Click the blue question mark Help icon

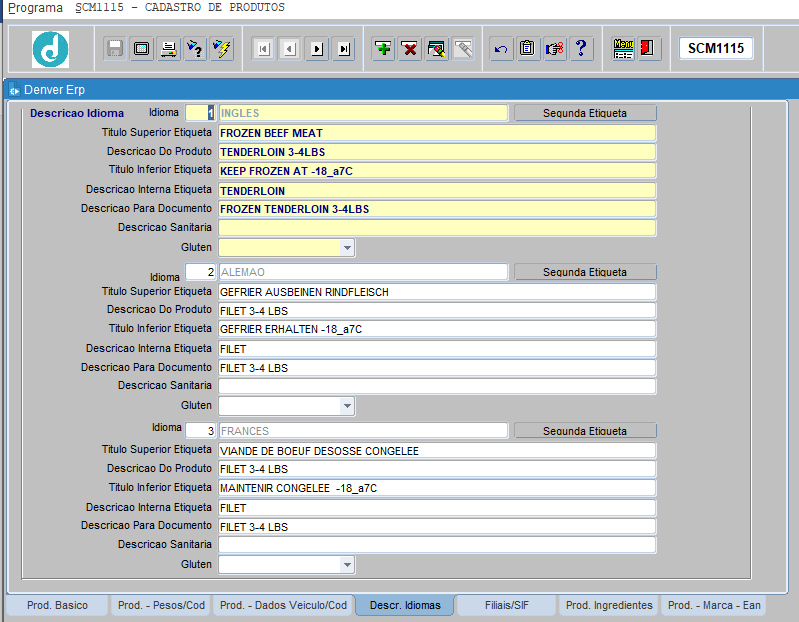[x=581, y=49]
